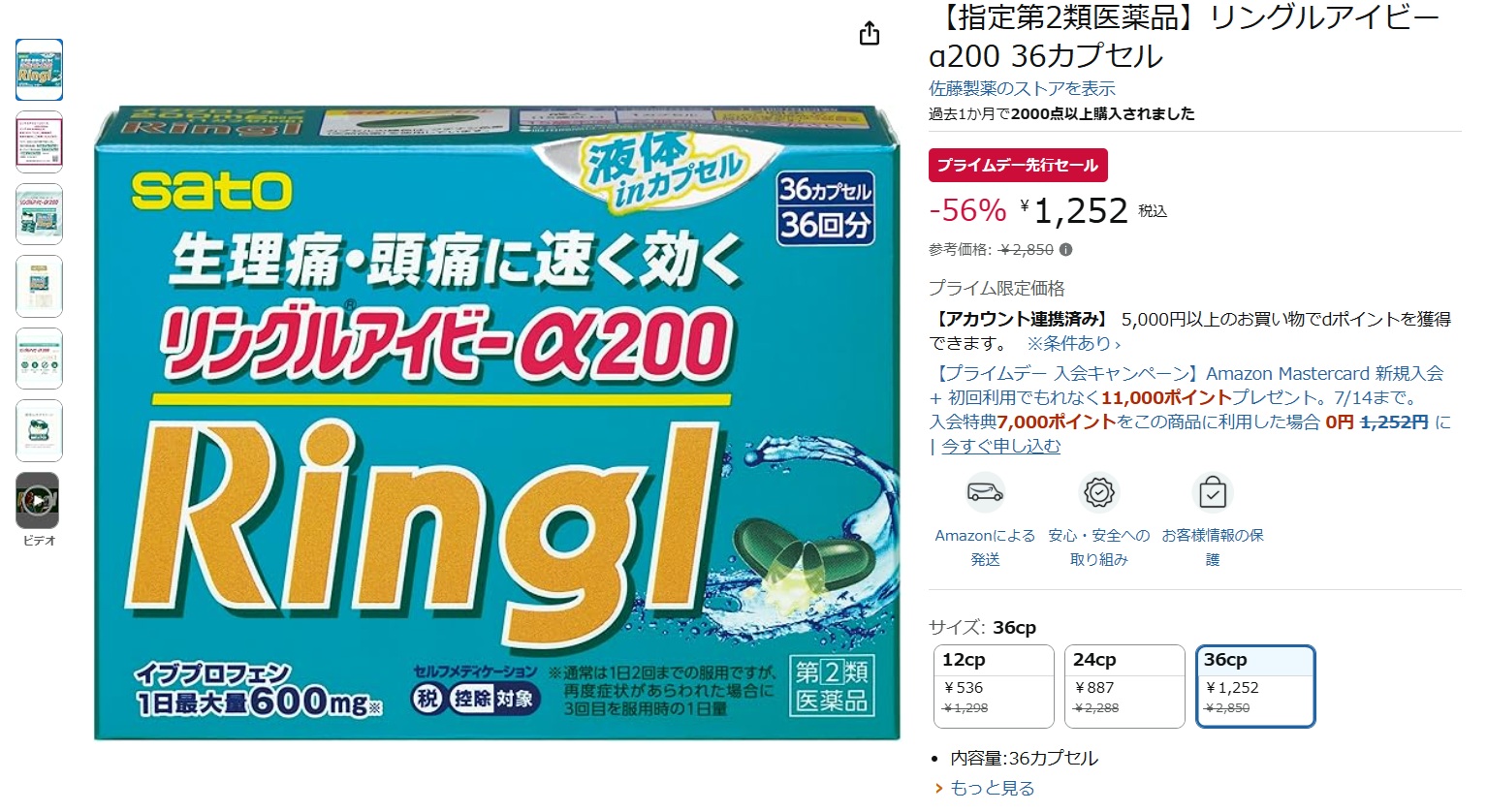
Task: Play the product video thumbnail
Action: point(39,501)
